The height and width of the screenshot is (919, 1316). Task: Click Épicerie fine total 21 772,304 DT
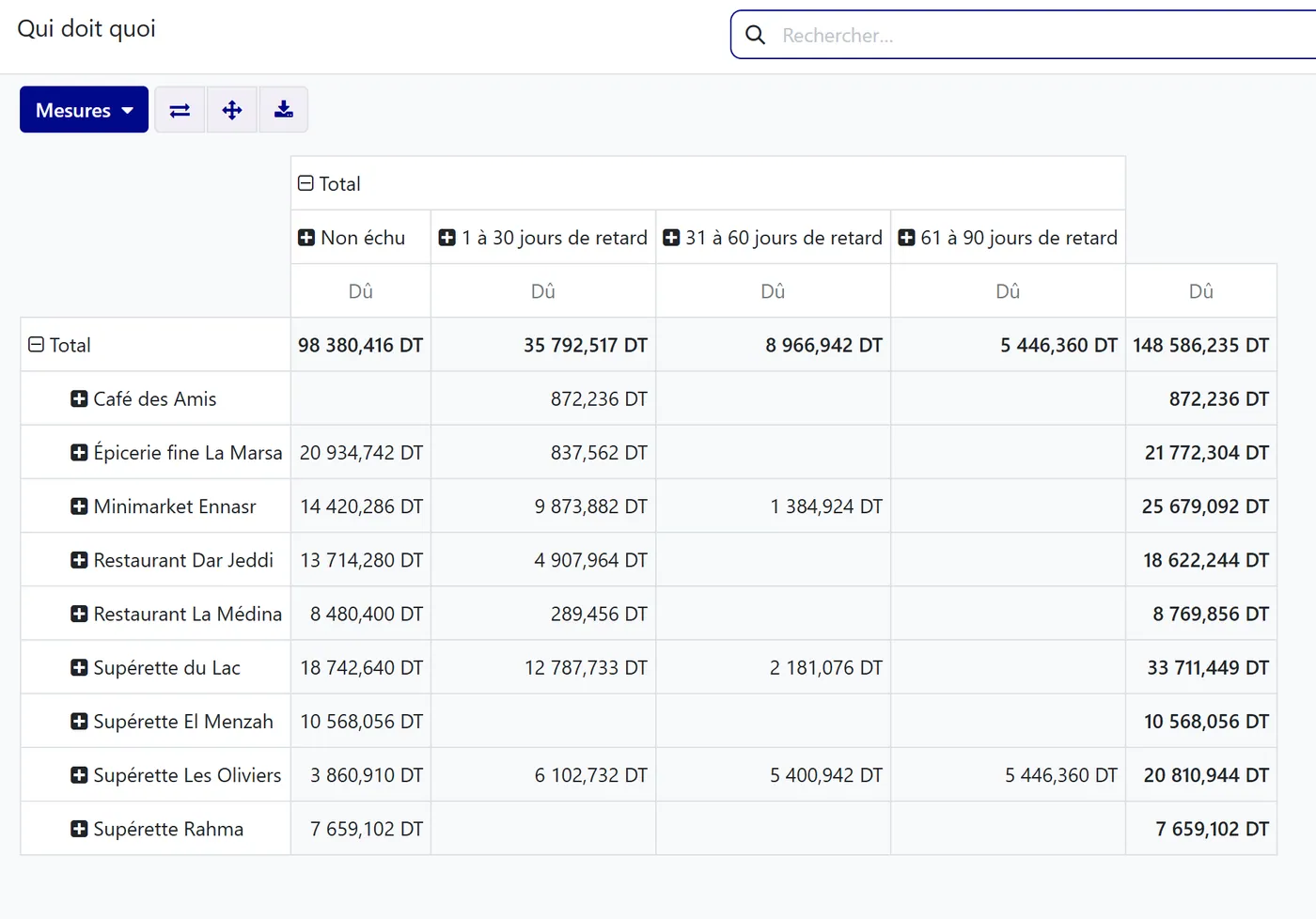tap(1201, 452)
